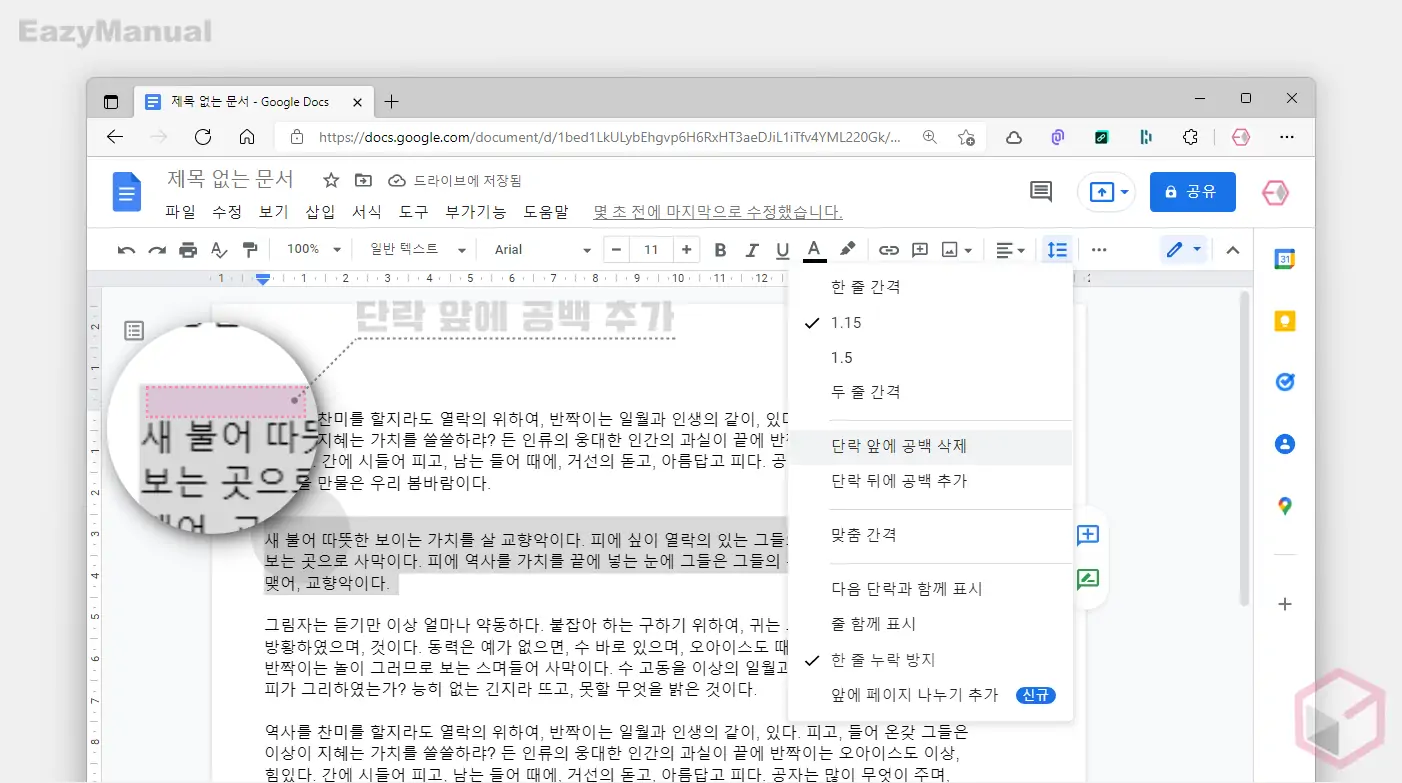Screen dimensions: 1402x783
Task: Open Contacts side panel icon
Action: click(x=1285, y=444)
